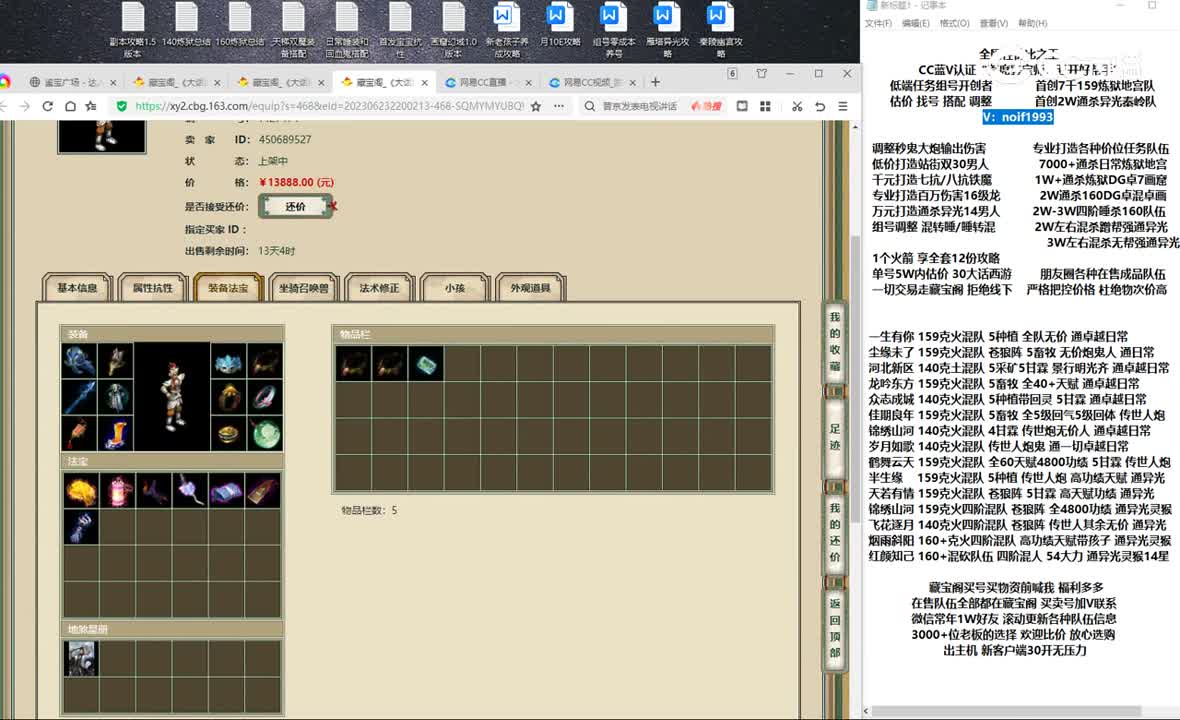Click the 还价 bargain button
Image resolution: width=1180 pixels, height=720 pixels.
coord(295,206)
